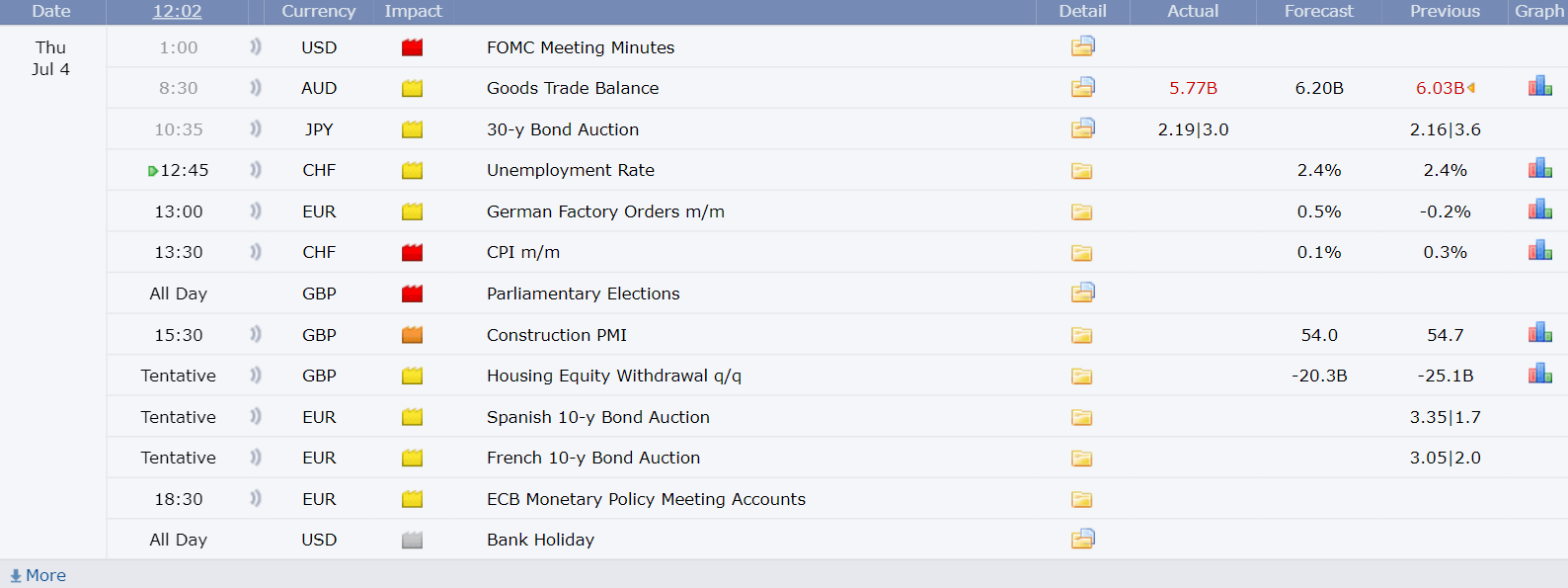The width and height of the screenshot is (1568, 588).
Task: Toggle alert bell for FOMC Meeting Minutes
Action: (256, 46)
